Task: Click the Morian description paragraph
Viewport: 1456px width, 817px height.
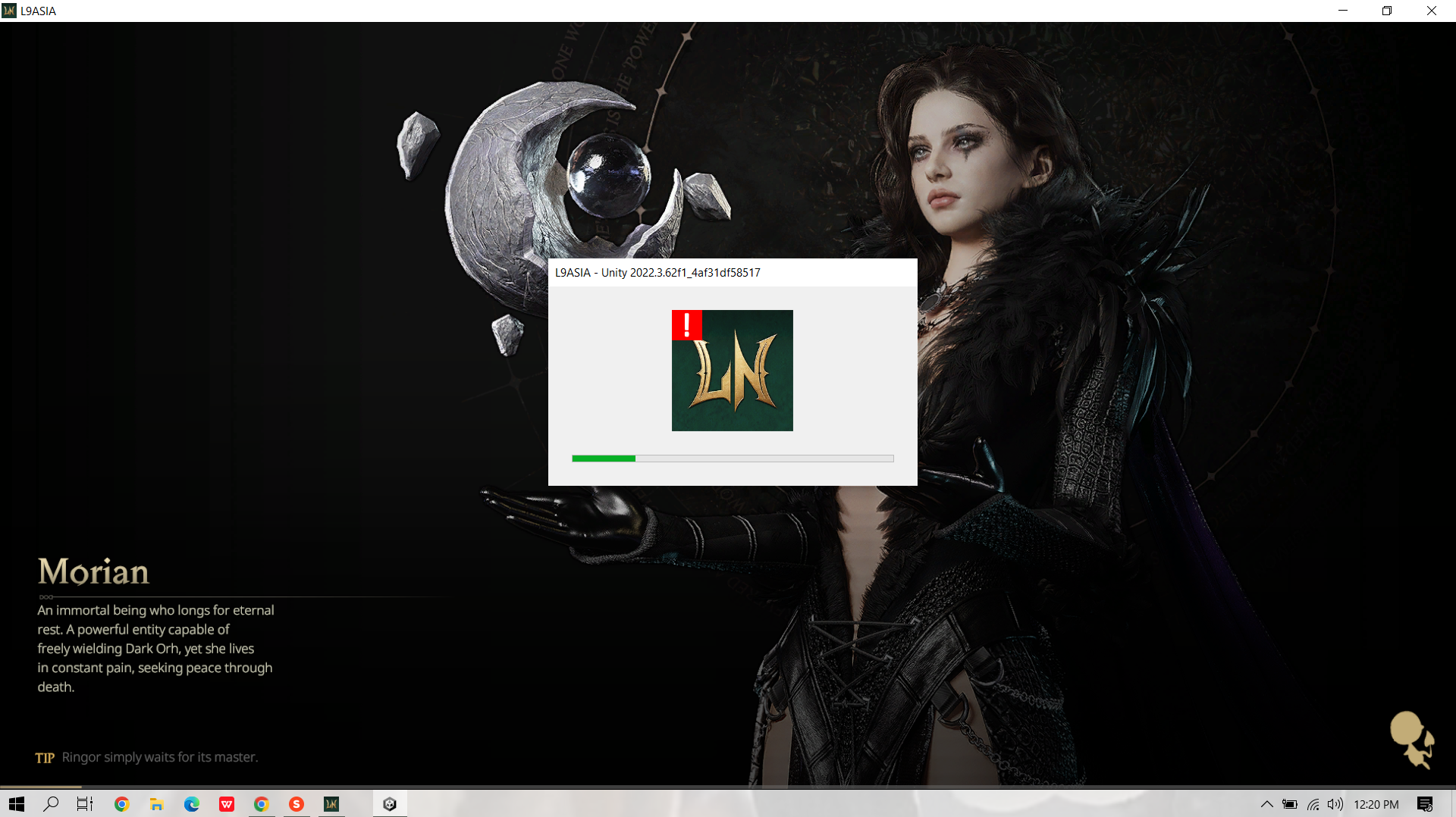Action: tap(155, 649)
